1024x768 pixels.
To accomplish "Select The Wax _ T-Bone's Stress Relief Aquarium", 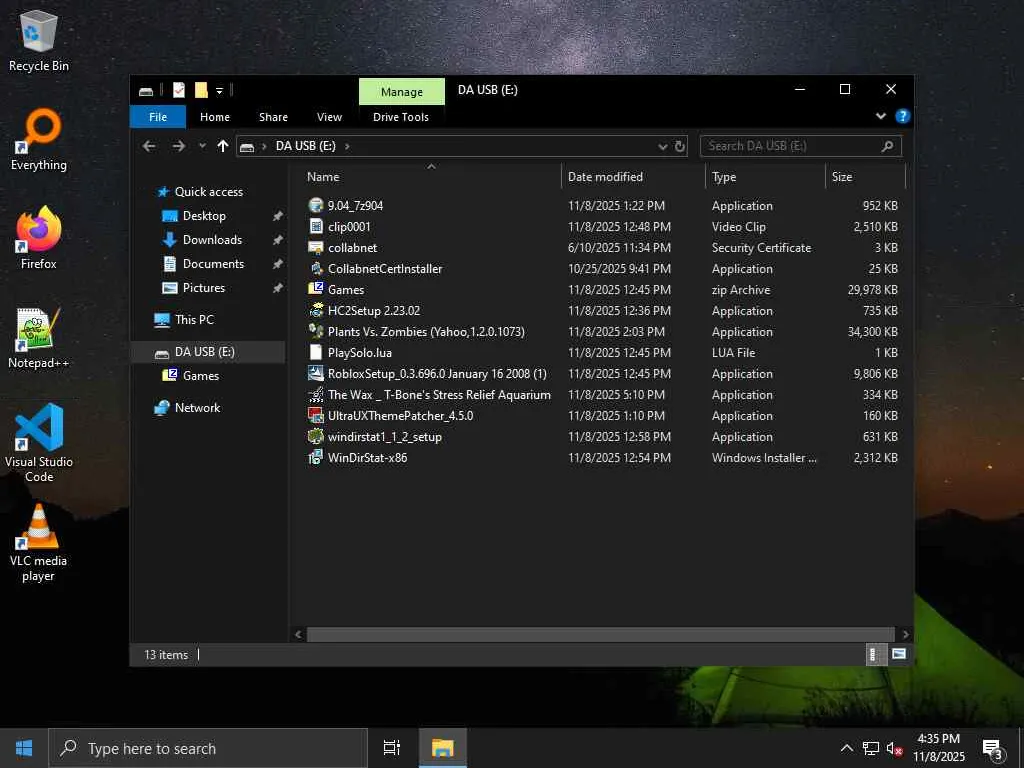I will [x=439, y=395].
